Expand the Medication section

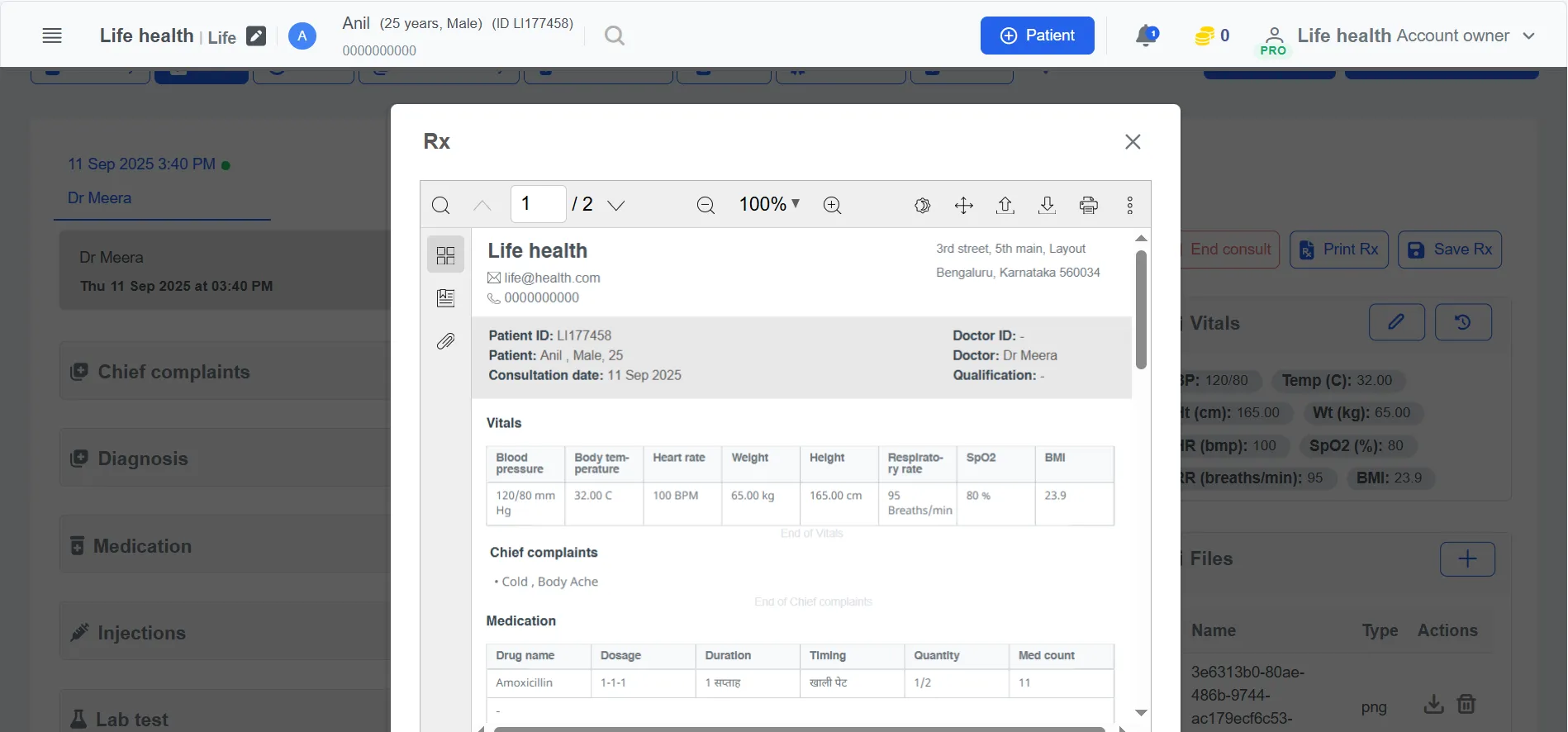pos(225,546)
